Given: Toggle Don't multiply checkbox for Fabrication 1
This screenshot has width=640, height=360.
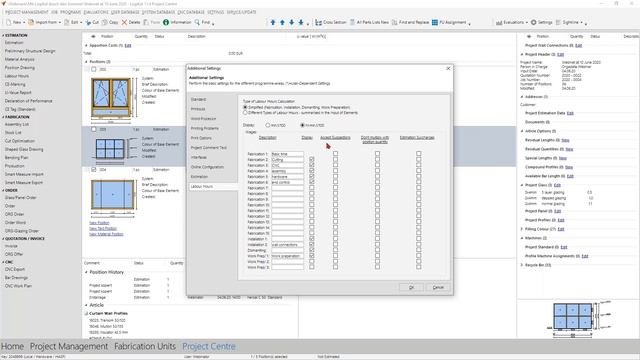Looking at the screenshot, I should pos(378,154).
